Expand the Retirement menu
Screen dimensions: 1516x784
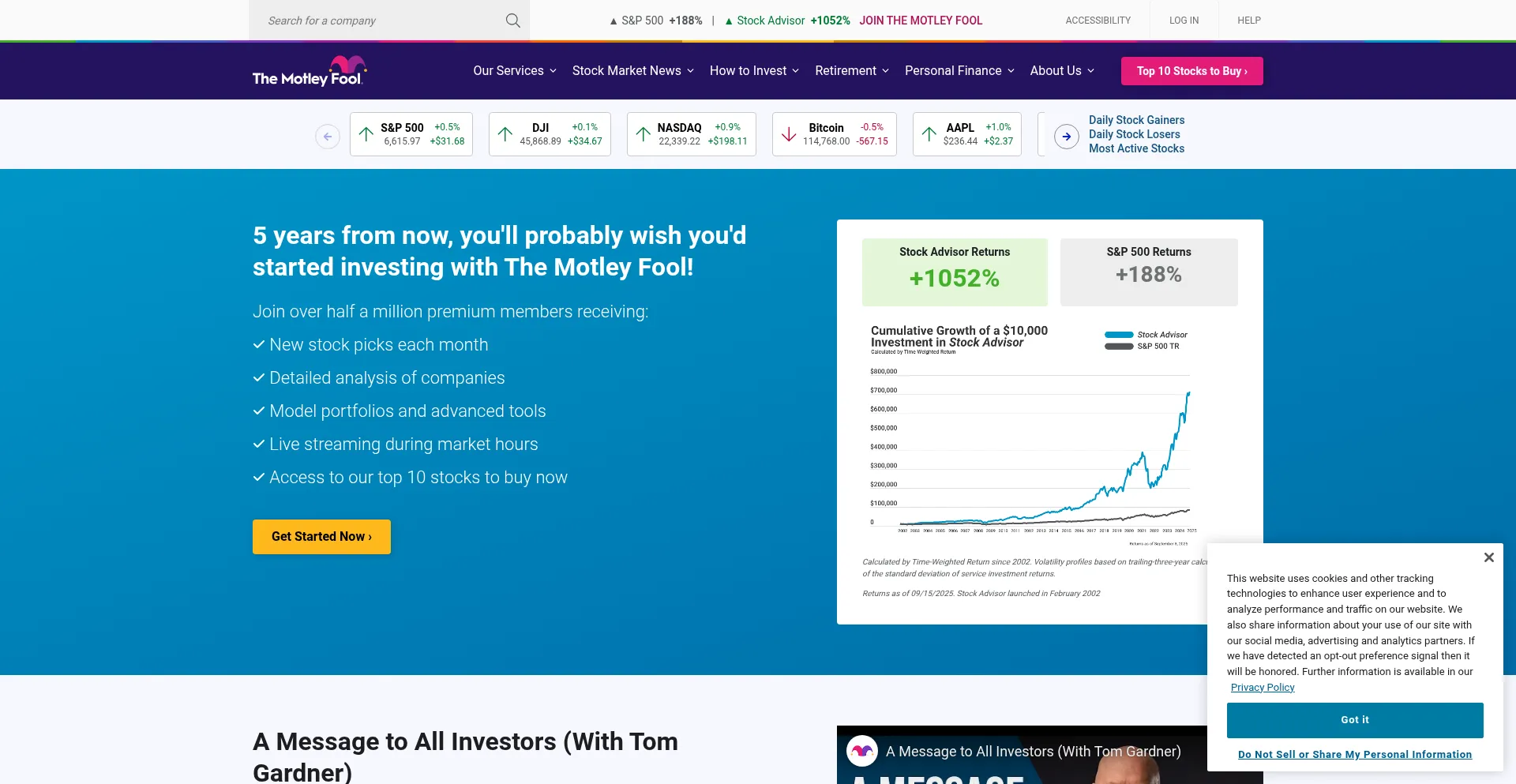[852, 71]
